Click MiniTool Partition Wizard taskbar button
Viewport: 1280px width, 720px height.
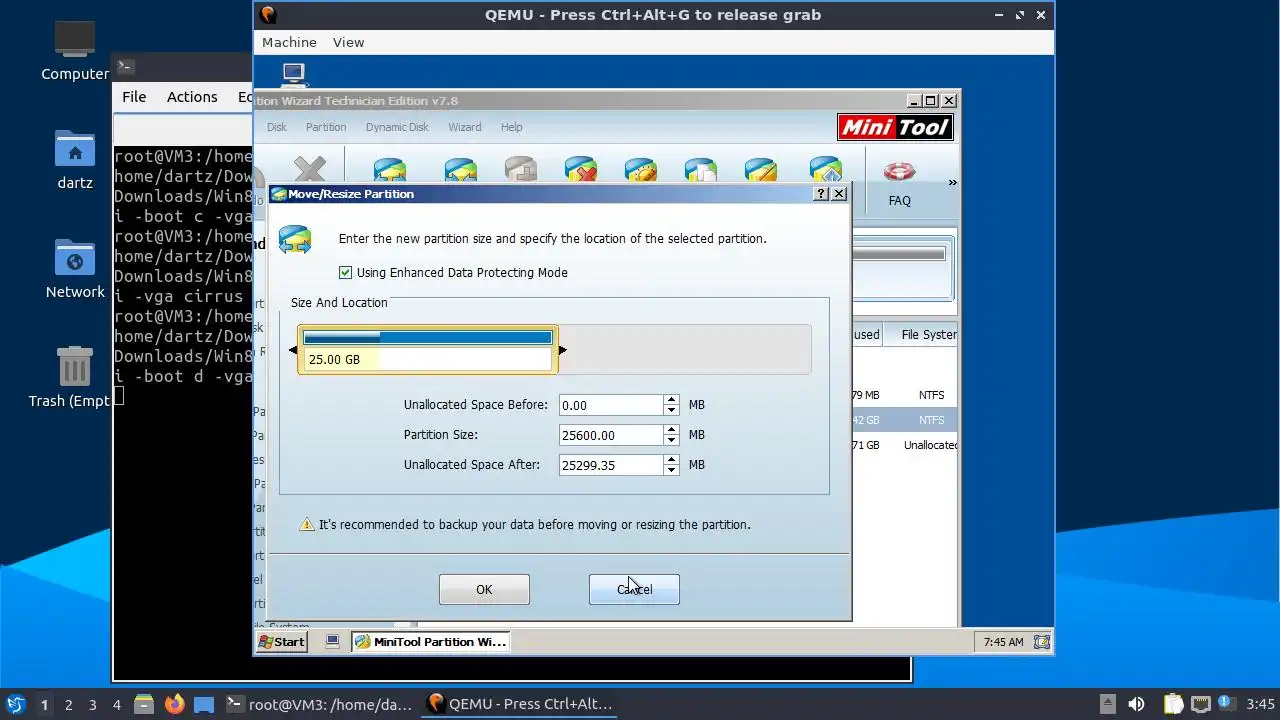pyautogui.click(x=431, y=642)
